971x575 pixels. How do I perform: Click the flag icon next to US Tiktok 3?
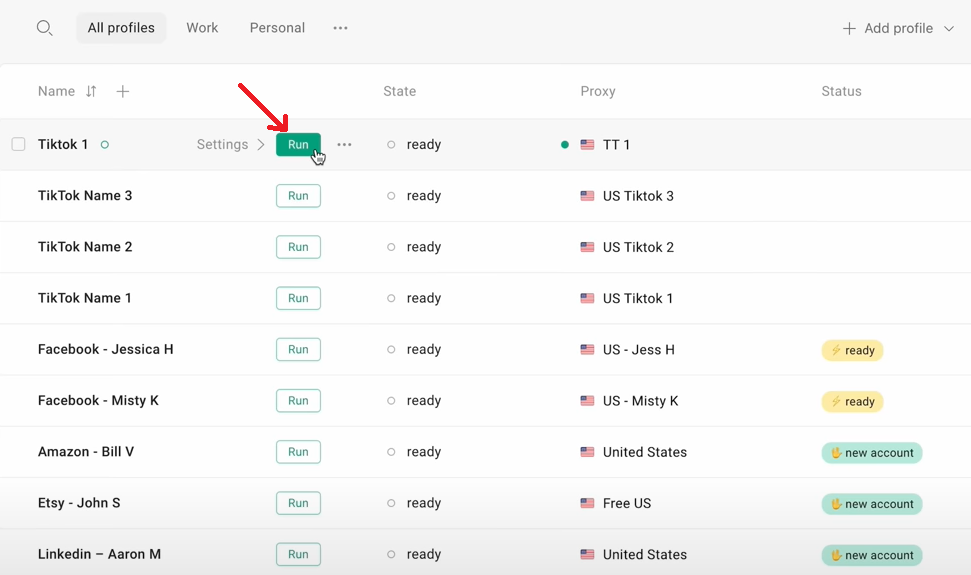(587, 196)
